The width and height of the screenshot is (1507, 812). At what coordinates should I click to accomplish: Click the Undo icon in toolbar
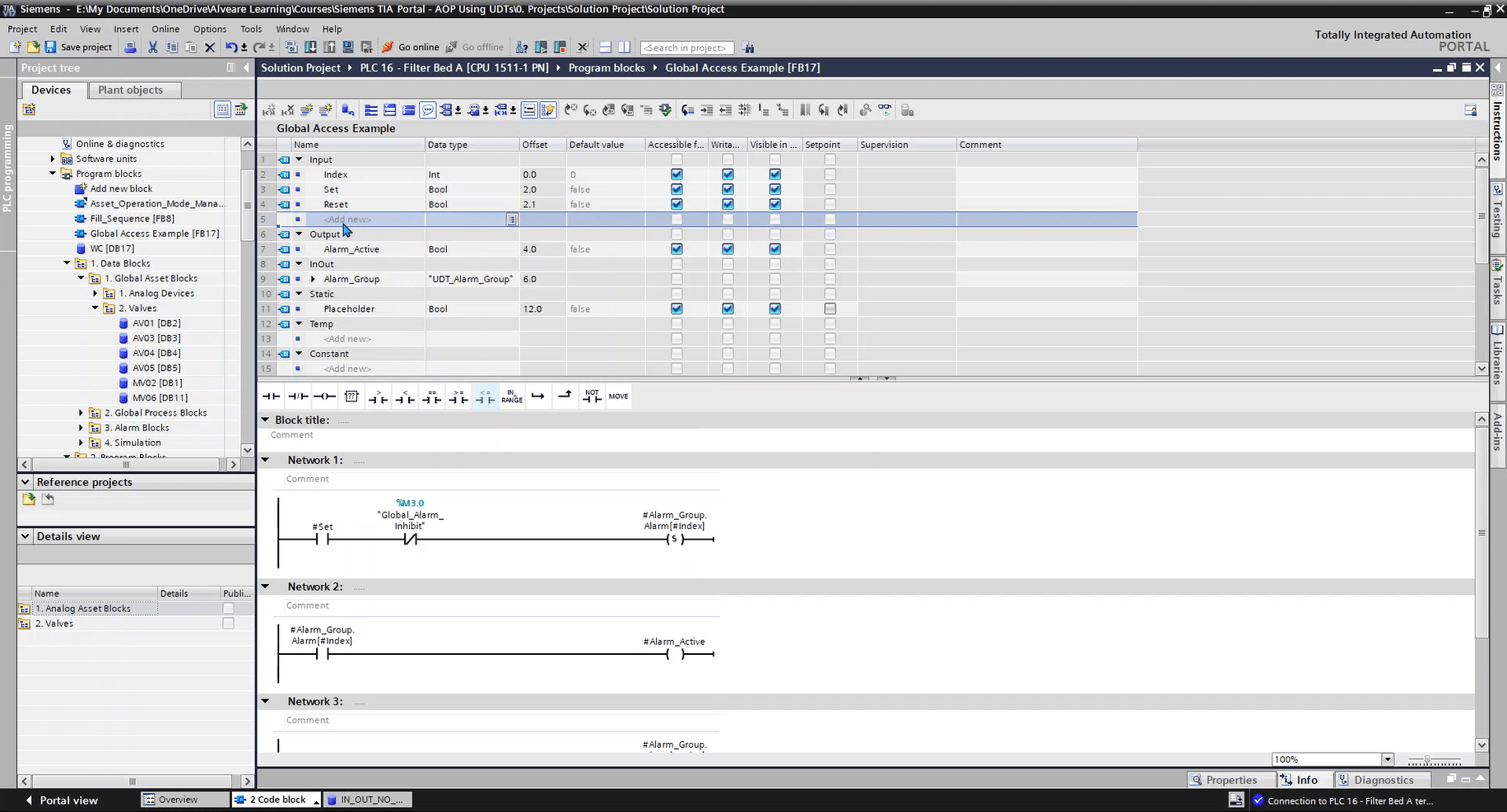point(231,47)
